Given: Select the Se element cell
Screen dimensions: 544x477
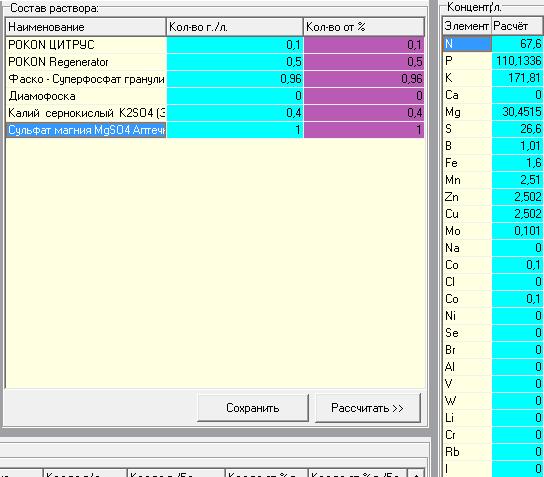Looking at the screenshot, I should [467, 333].
